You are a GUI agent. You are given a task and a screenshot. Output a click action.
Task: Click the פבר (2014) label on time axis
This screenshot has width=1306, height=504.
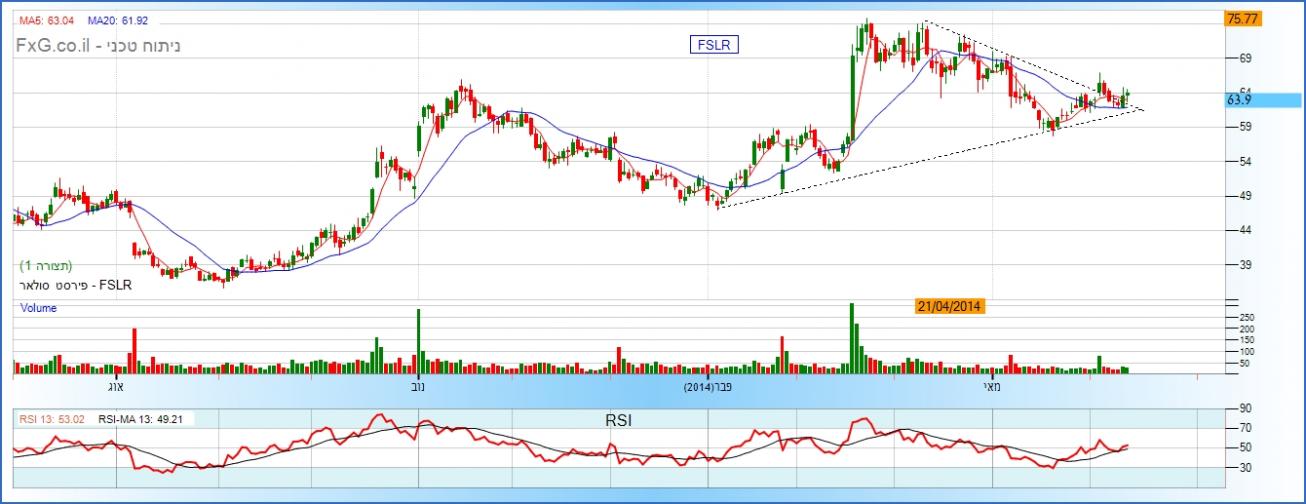712,385
